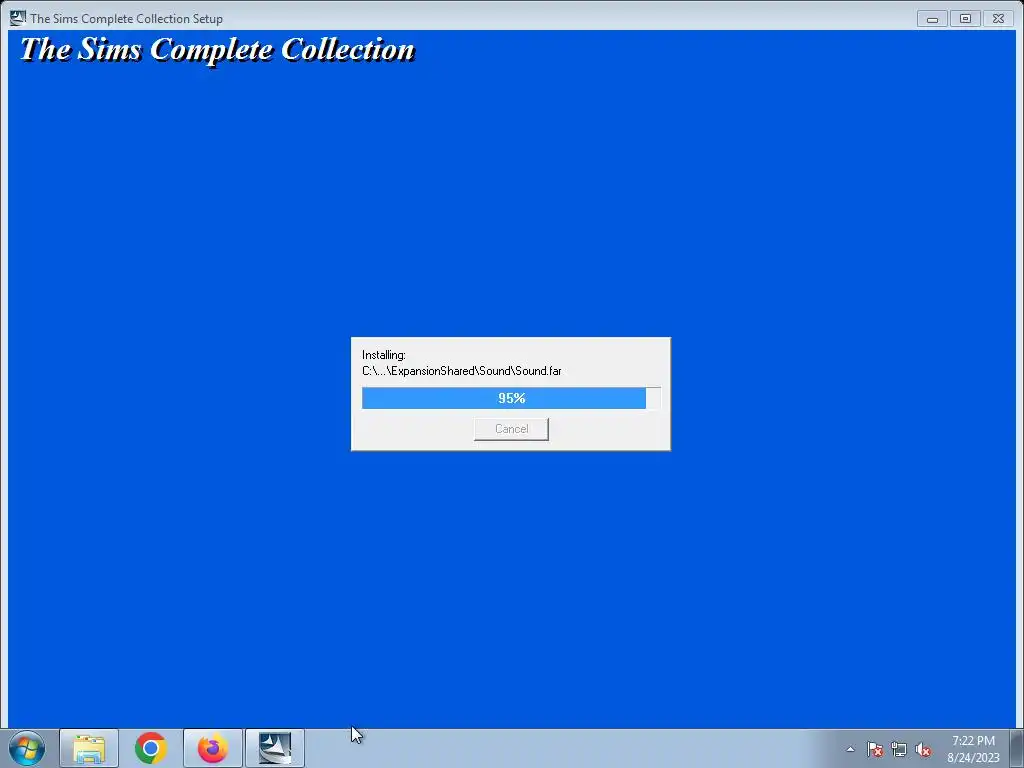Open the network status tray icon
Image resolution: width=1024 pixels, height=768 pixels.
899,749
